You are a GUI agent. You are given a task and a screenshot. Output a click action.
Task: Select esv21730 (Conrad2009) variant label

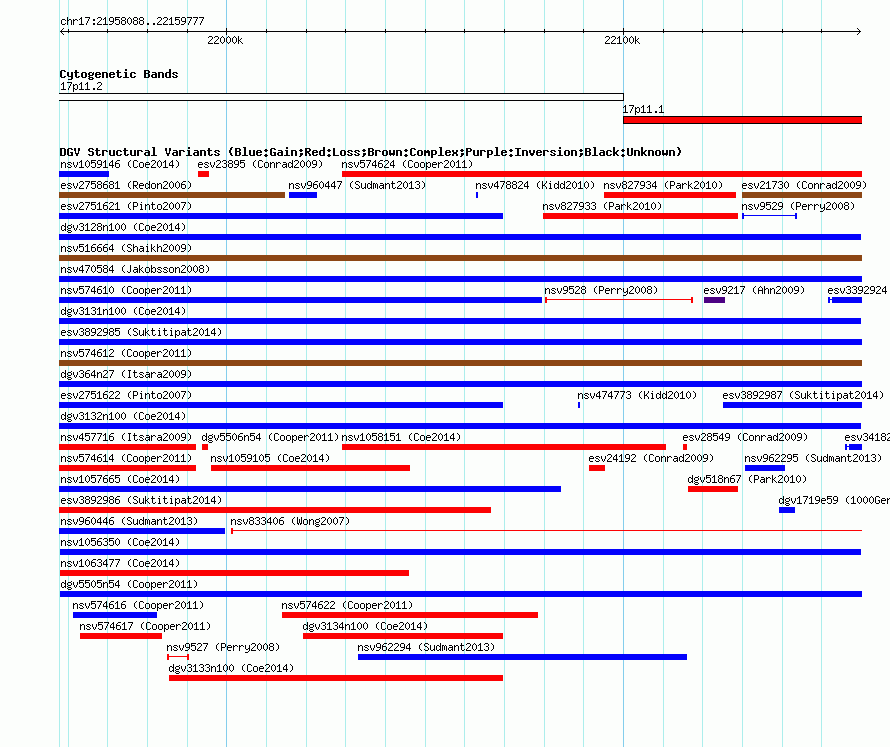click(804, 186)
